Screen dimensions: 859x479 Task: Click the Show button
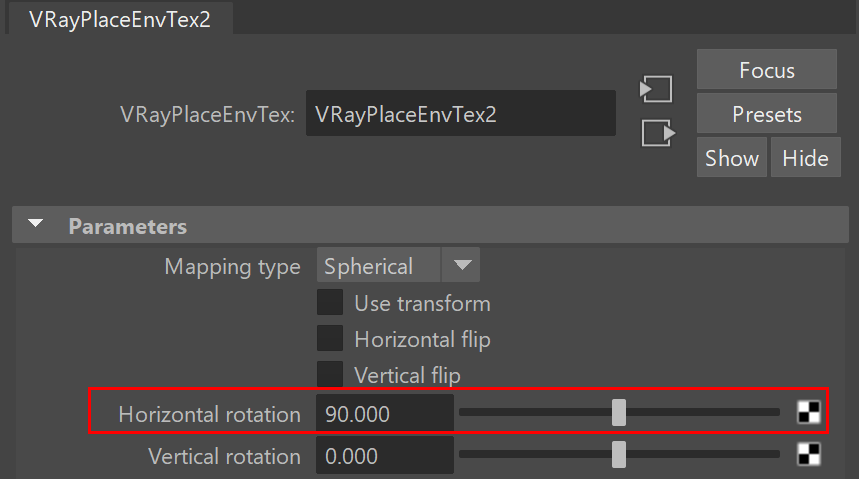pyautogui.click(x=731, y=157)
